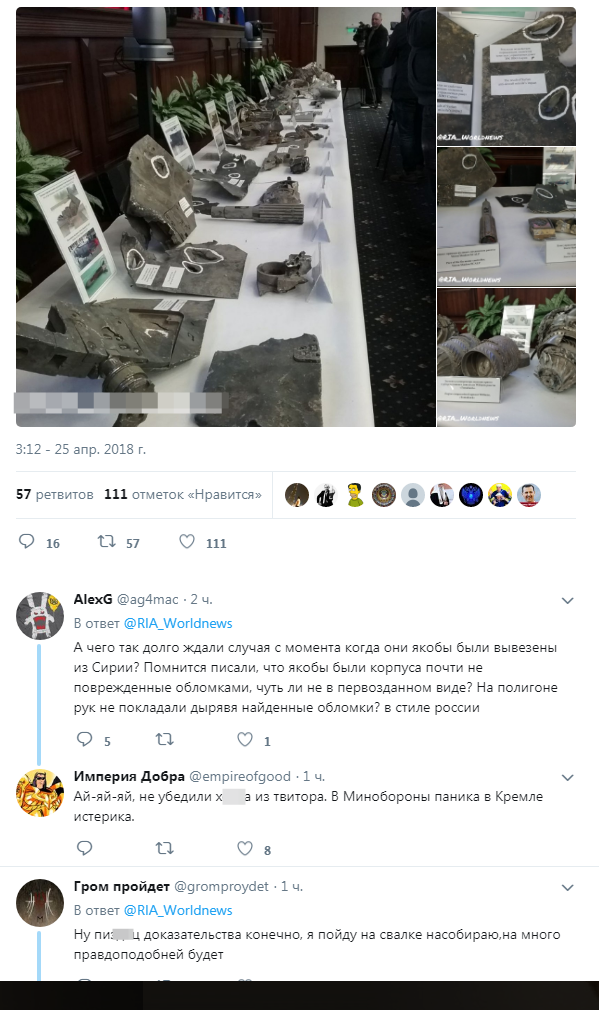Screen dimensions: 599x1010
Task: Open large photo of debris table
Action: (x=225, y=217)
